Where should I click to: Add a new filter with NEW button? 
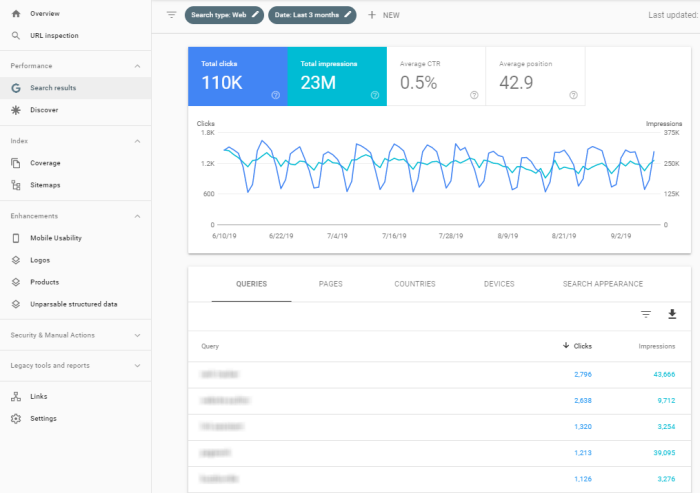(x=383, y=15)
